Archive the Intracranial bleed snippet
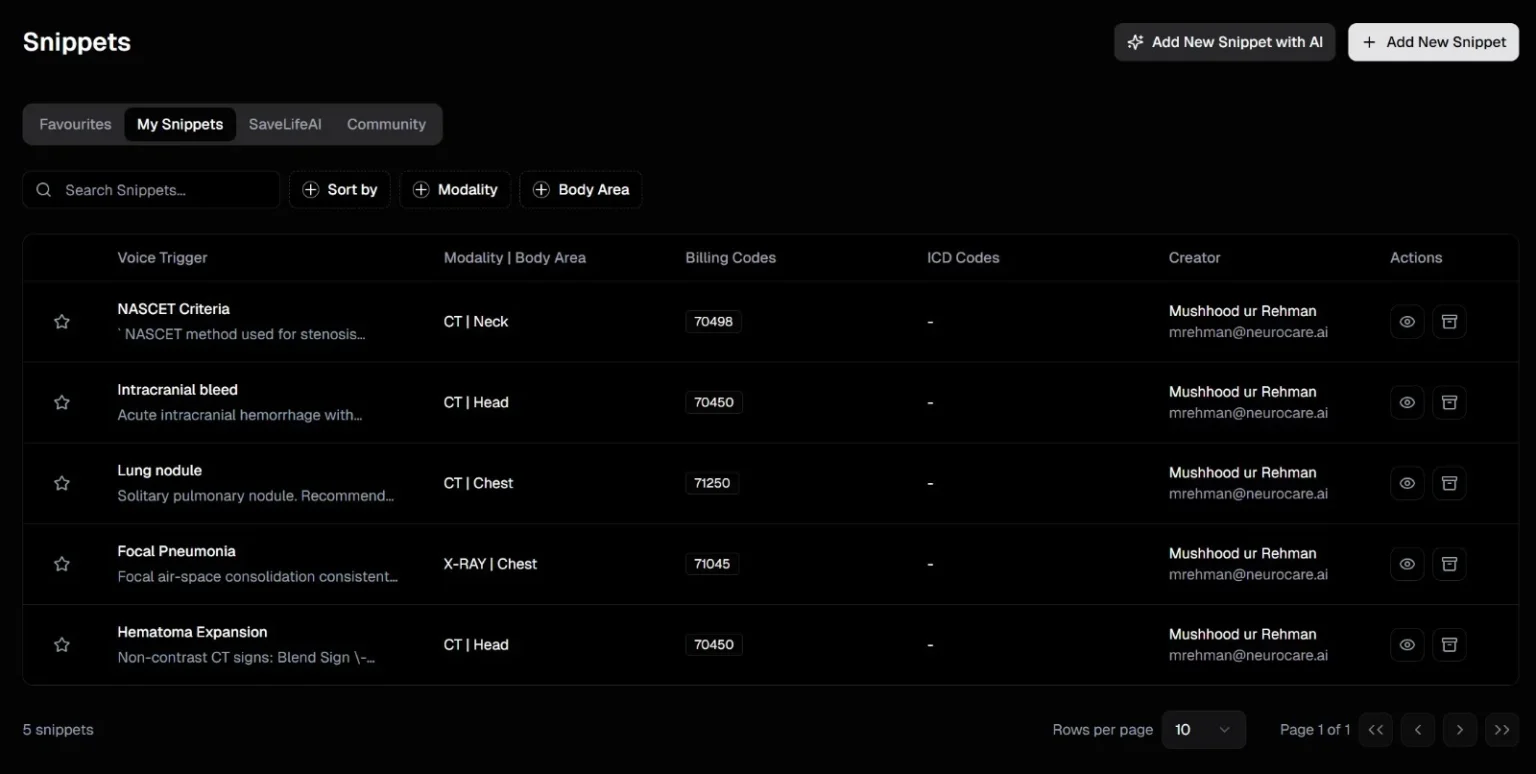This screenshot has width=1536, height=774. coord(1449,403)
